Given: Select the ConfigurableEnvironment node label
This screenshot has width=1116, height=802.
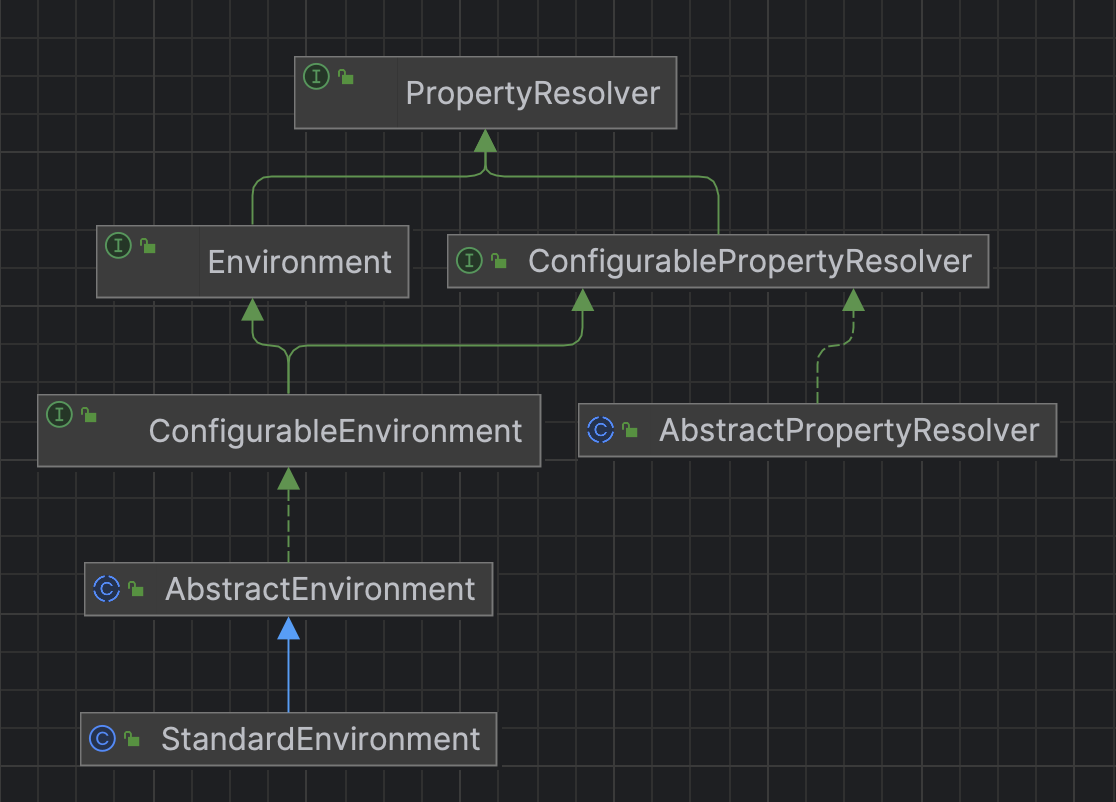Looking at the screenshot, I should point(335,431).
